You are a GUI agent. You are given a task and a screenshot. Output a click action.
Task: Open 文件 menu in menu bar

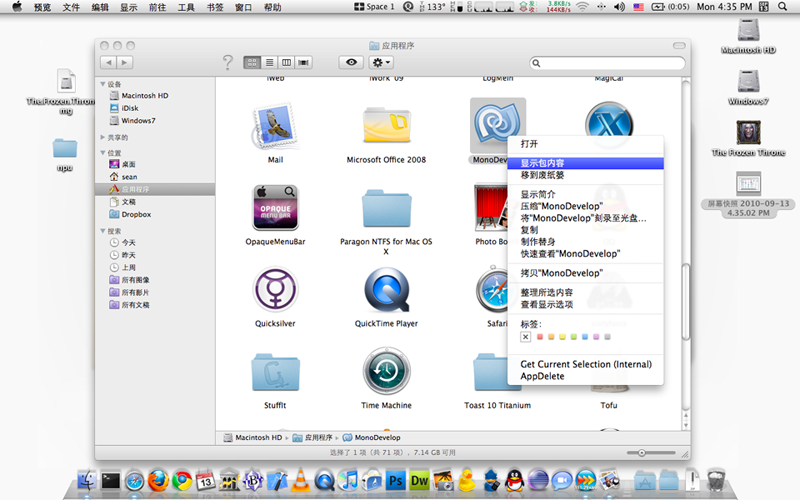click(71, 7)
